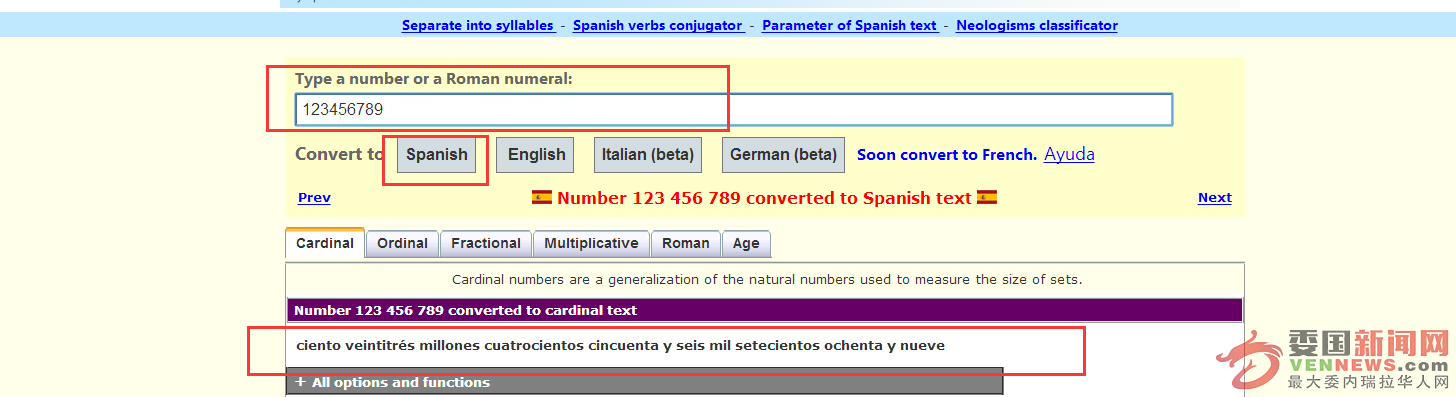Viewport: 1456px width, 397px height.
Task: Click 'Soon convert to French.' text
Action: click(947, 155)
